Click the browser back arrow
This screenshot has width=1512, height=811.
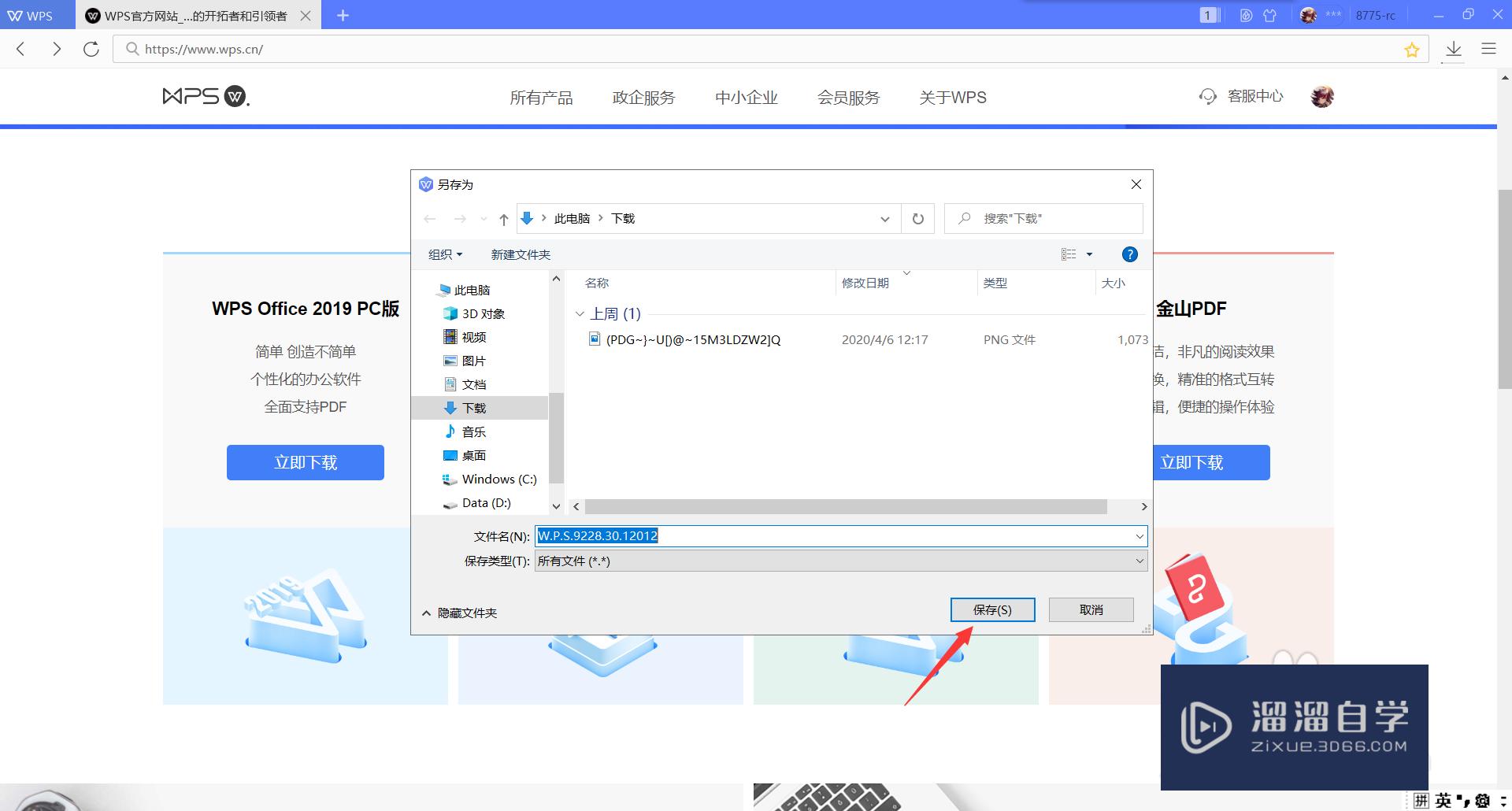[x=21, y=49]
